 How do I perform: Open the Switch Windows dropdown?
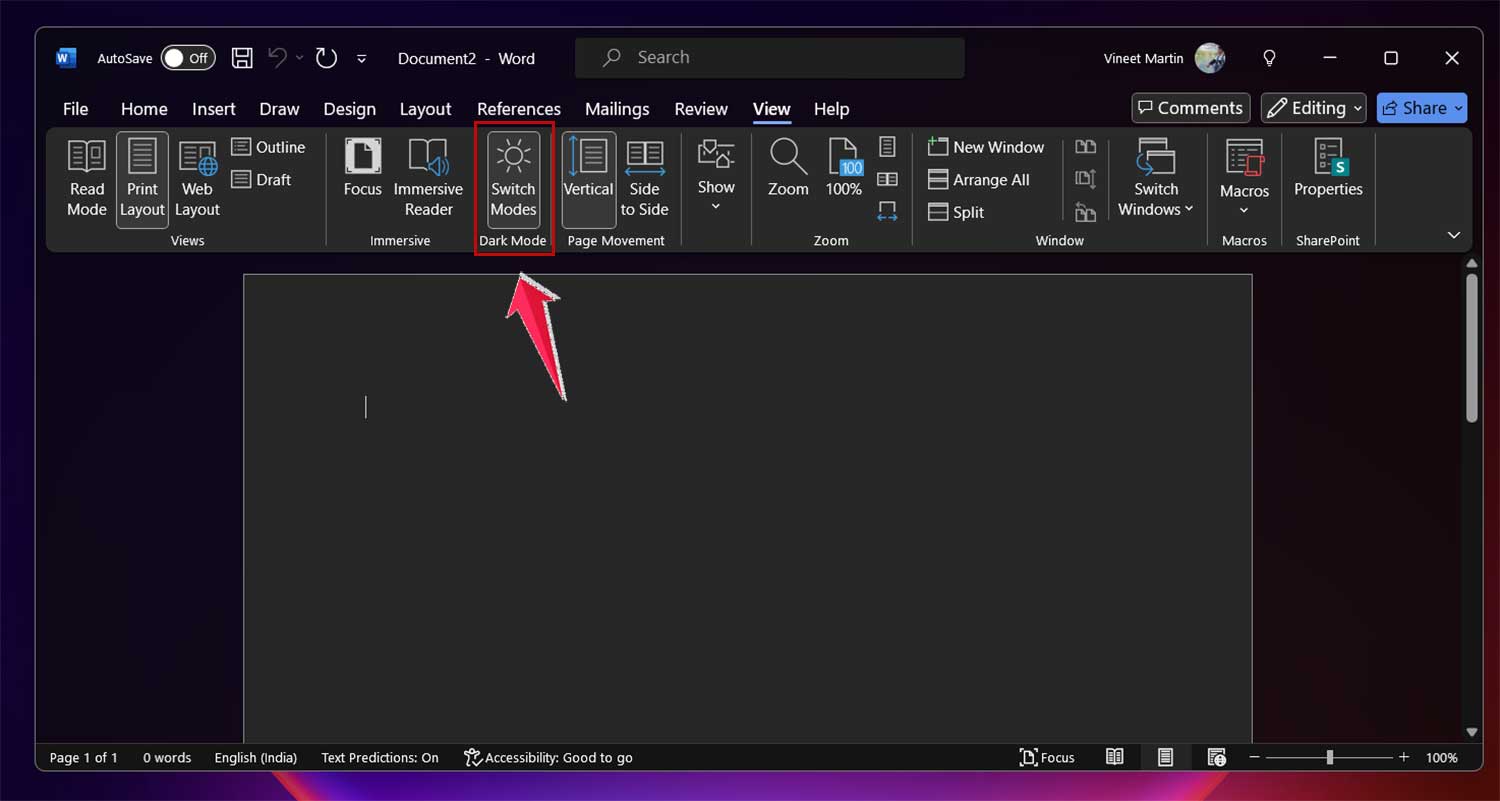1156,178
